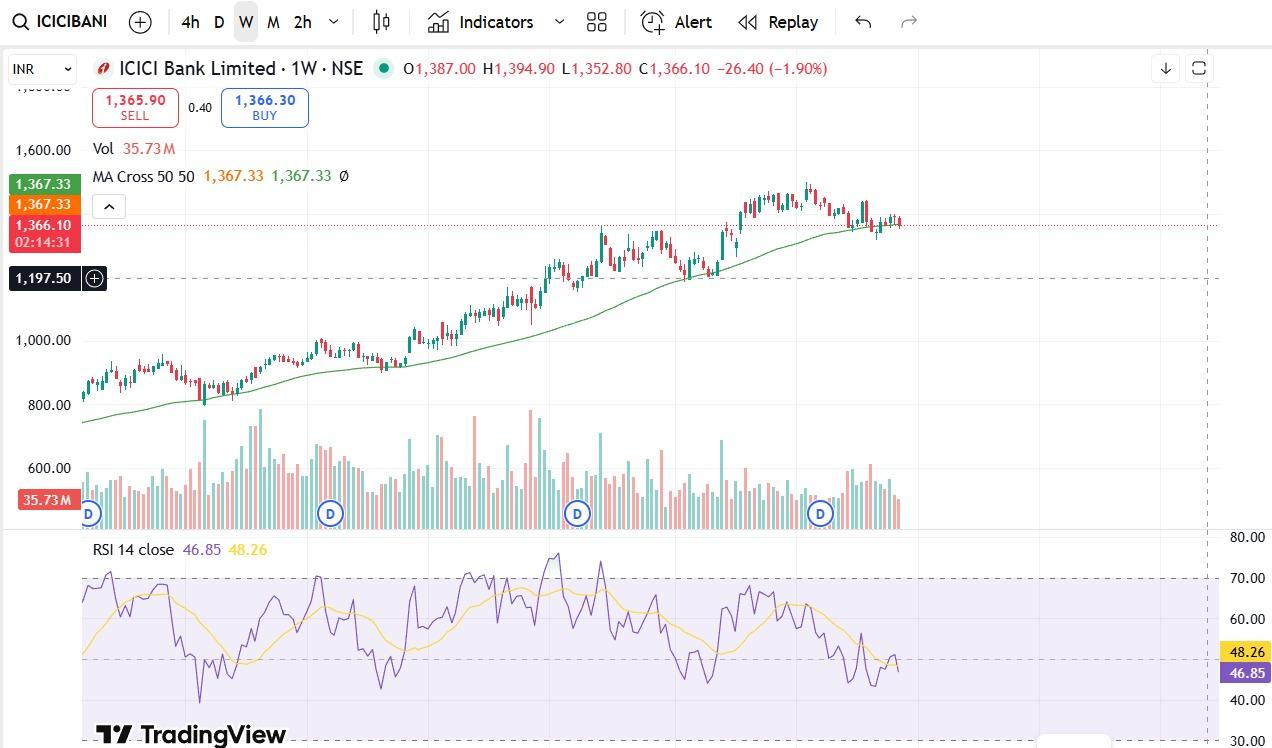
Task: Click the 1,197.50 crosshair price label
Action: [43, 278]
